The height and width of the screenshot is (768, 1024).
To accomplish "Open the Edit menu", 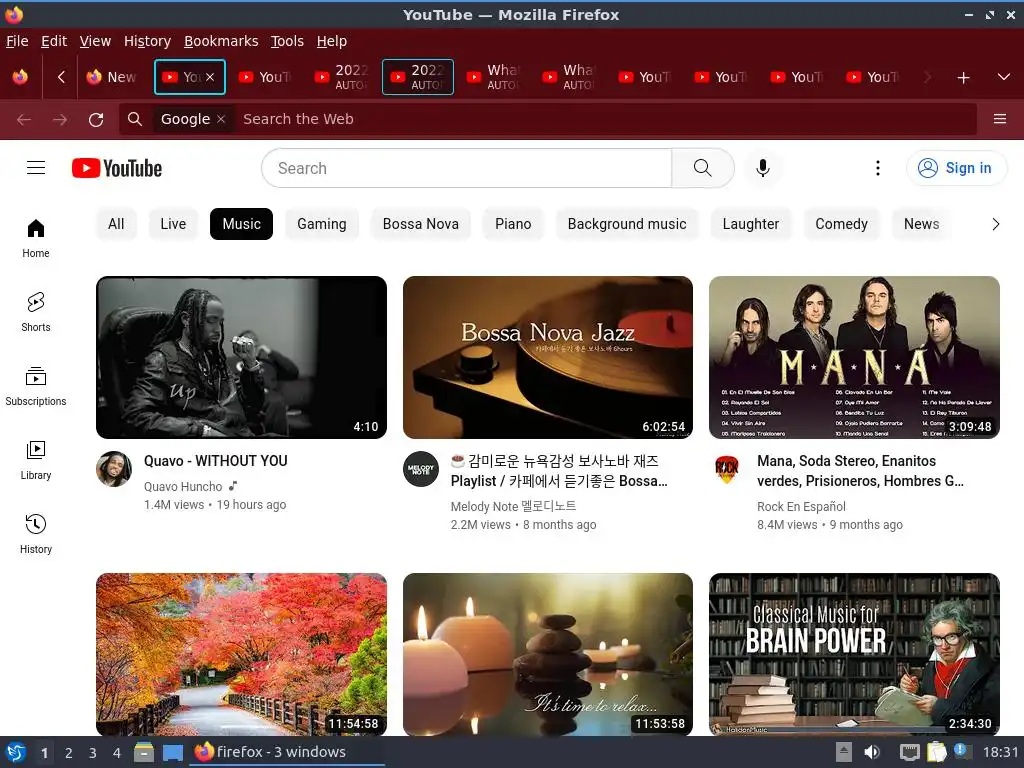I will click(x=54, y=41).
